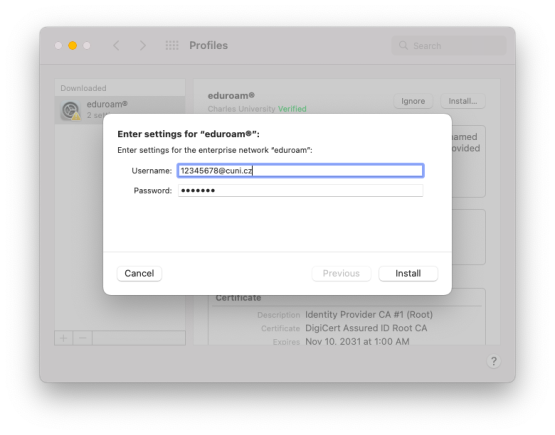The width and height of the screenshot is (555, 435).
Task: Click the Install... button in Profiles window
Action: pos(463,101)
